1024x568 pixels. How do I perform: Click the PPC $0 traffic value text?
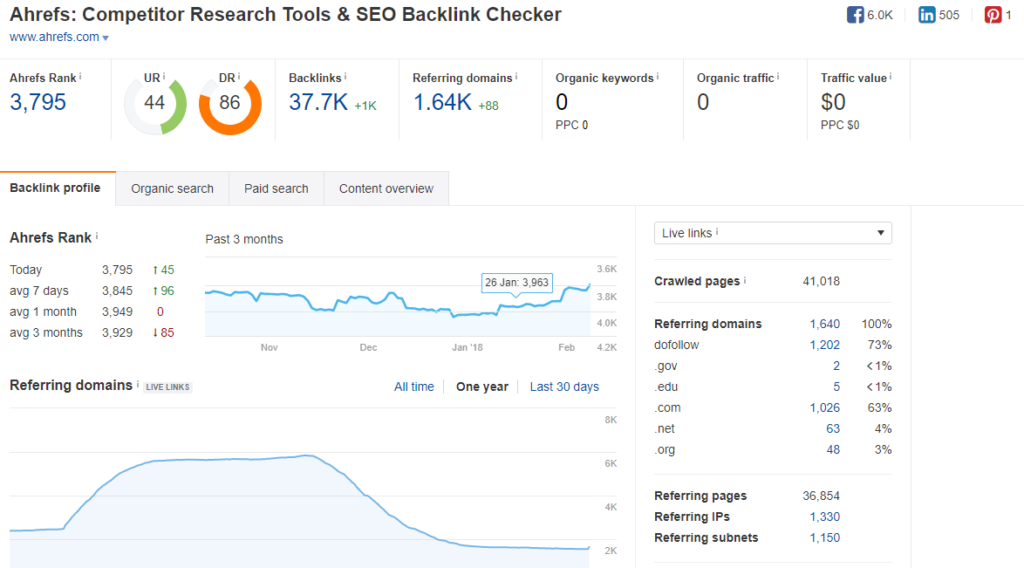[840, 125]
